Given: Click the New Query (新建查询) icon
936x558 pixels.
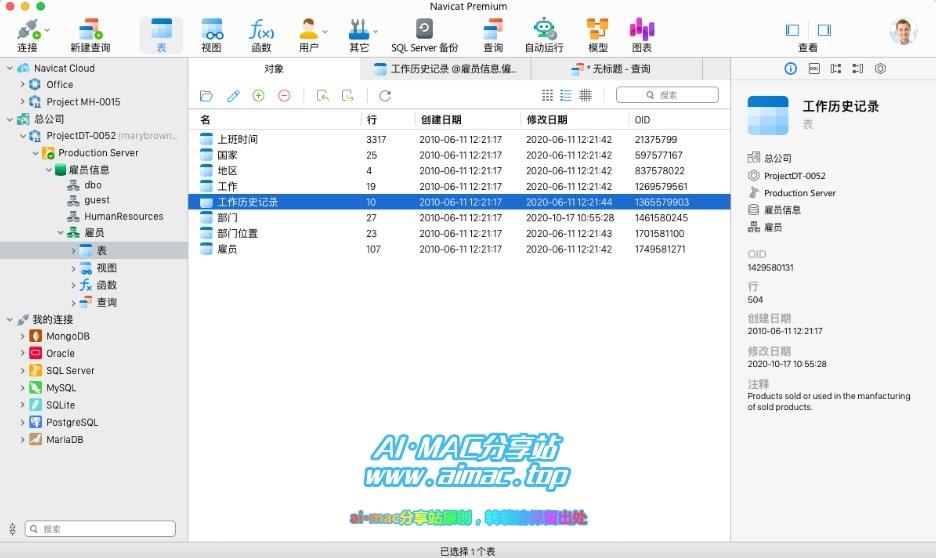Looking at the screenshot, I should click(90, 30).
